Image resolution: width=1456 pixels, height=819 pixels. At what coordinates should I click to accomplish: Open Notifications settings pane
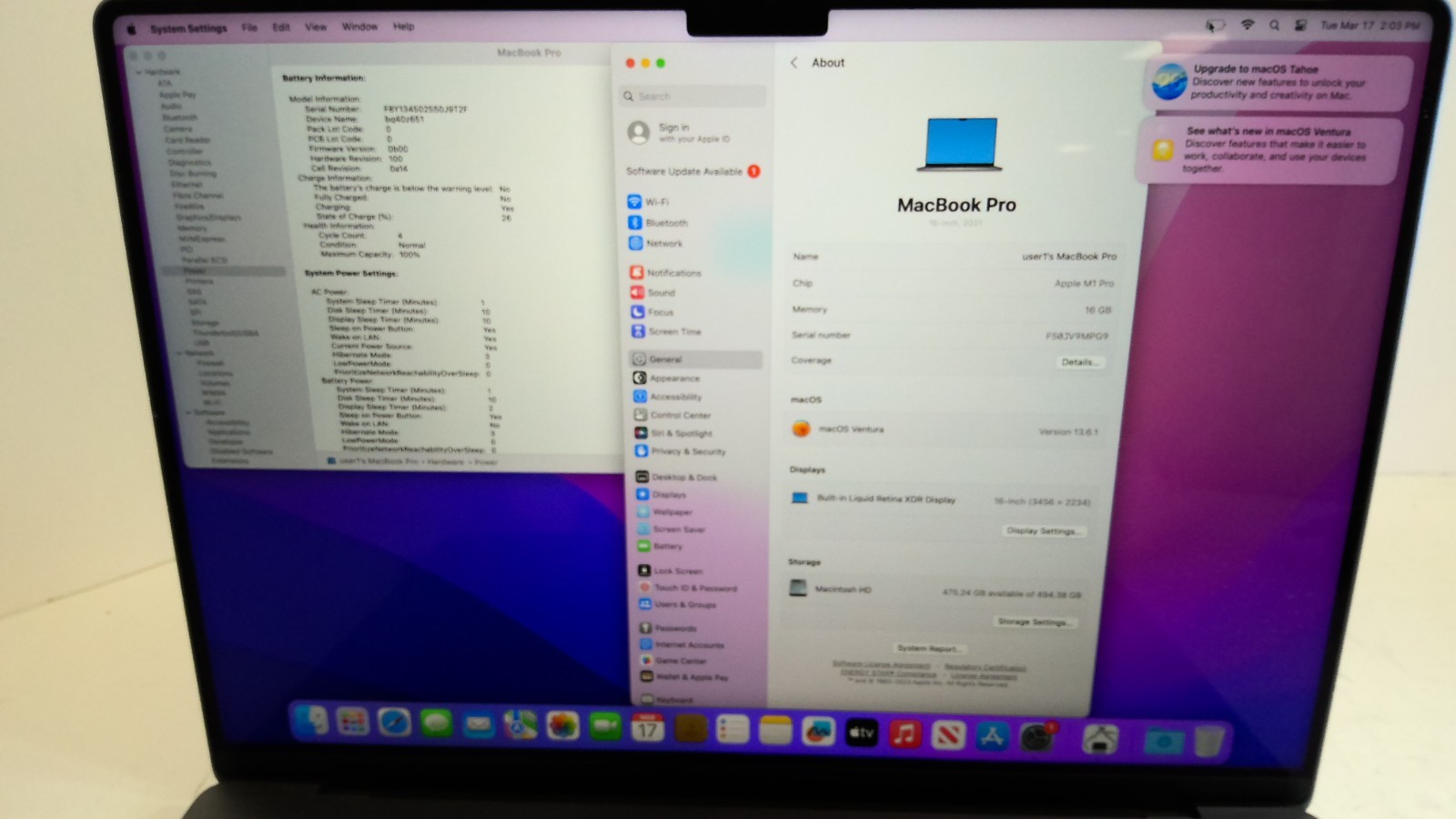point(665,272)
